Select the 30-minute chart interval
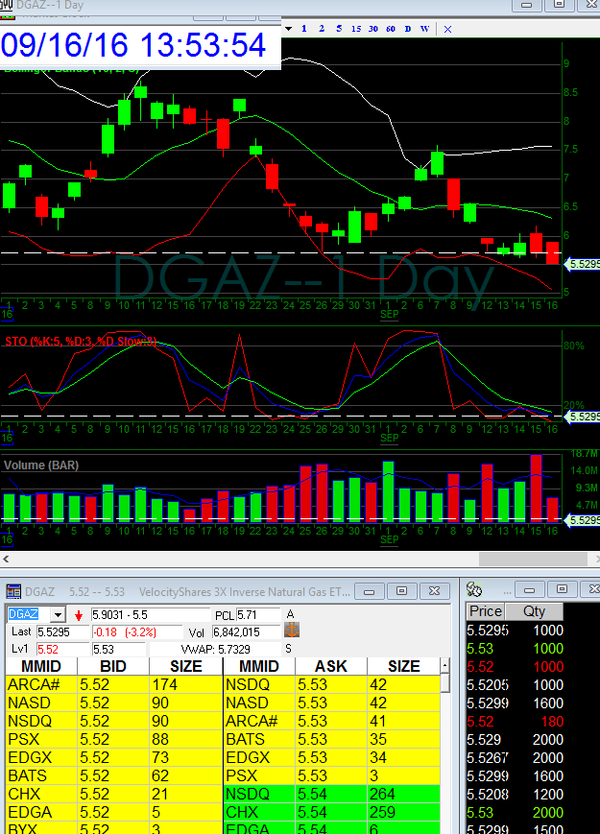Viewport: 600px width, 834px height. point(373,29)
